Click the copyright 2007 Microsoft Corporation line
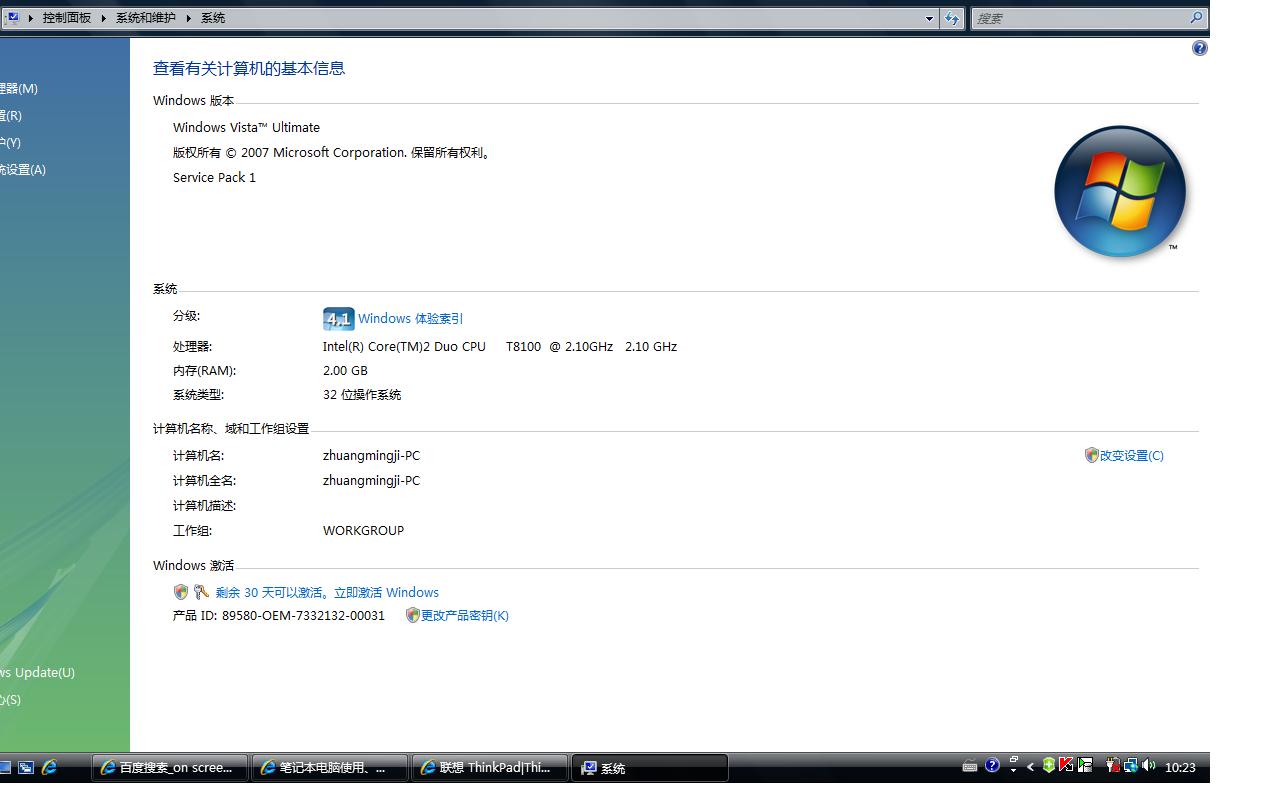 pyautogui.click(x=333, y=152)
